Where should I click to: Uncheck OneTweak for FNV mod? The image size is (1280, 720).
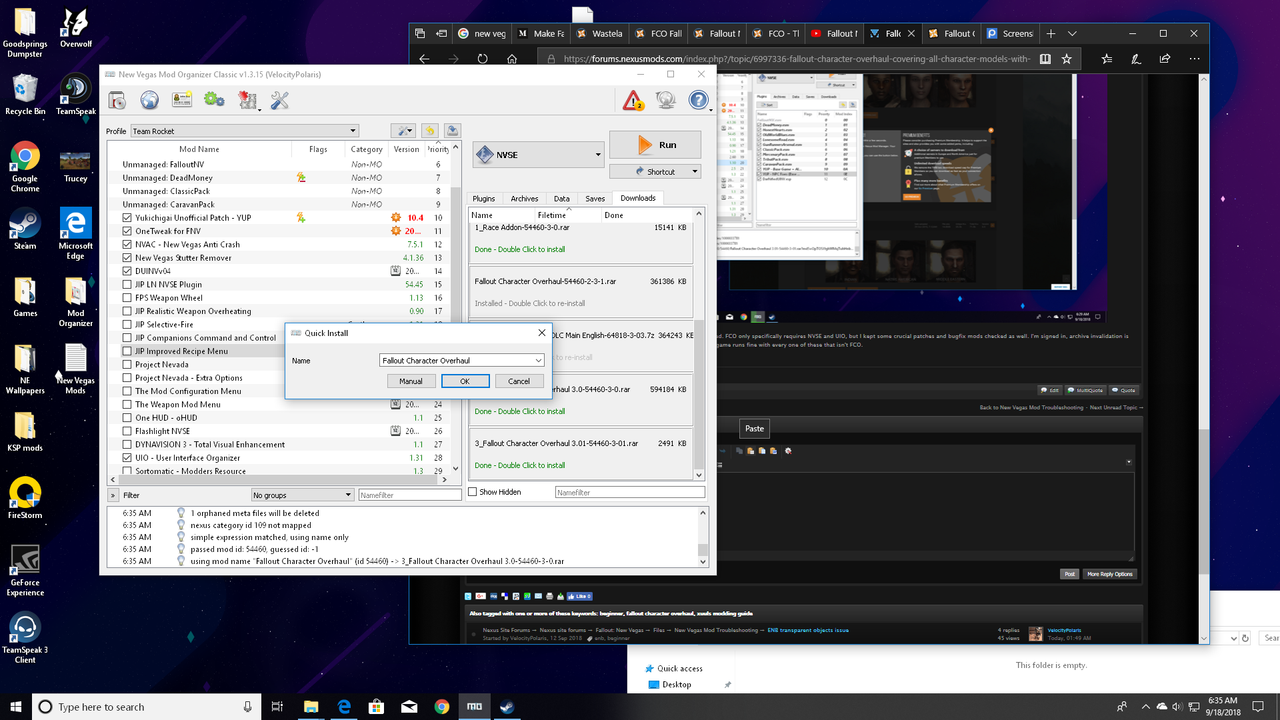click(x=127, y=231)
